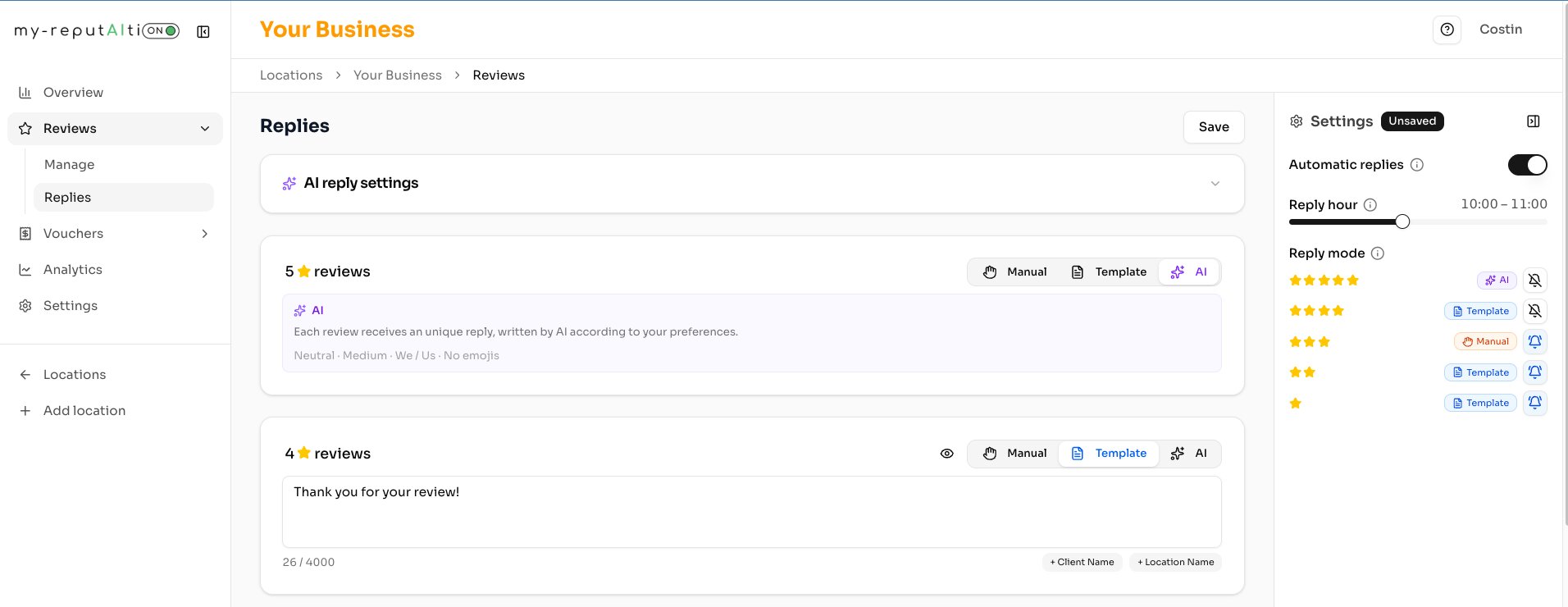Select Manual mode for 4-star reviews
The width and height of the screenshot is (1568, 607).
point(1014,454)
